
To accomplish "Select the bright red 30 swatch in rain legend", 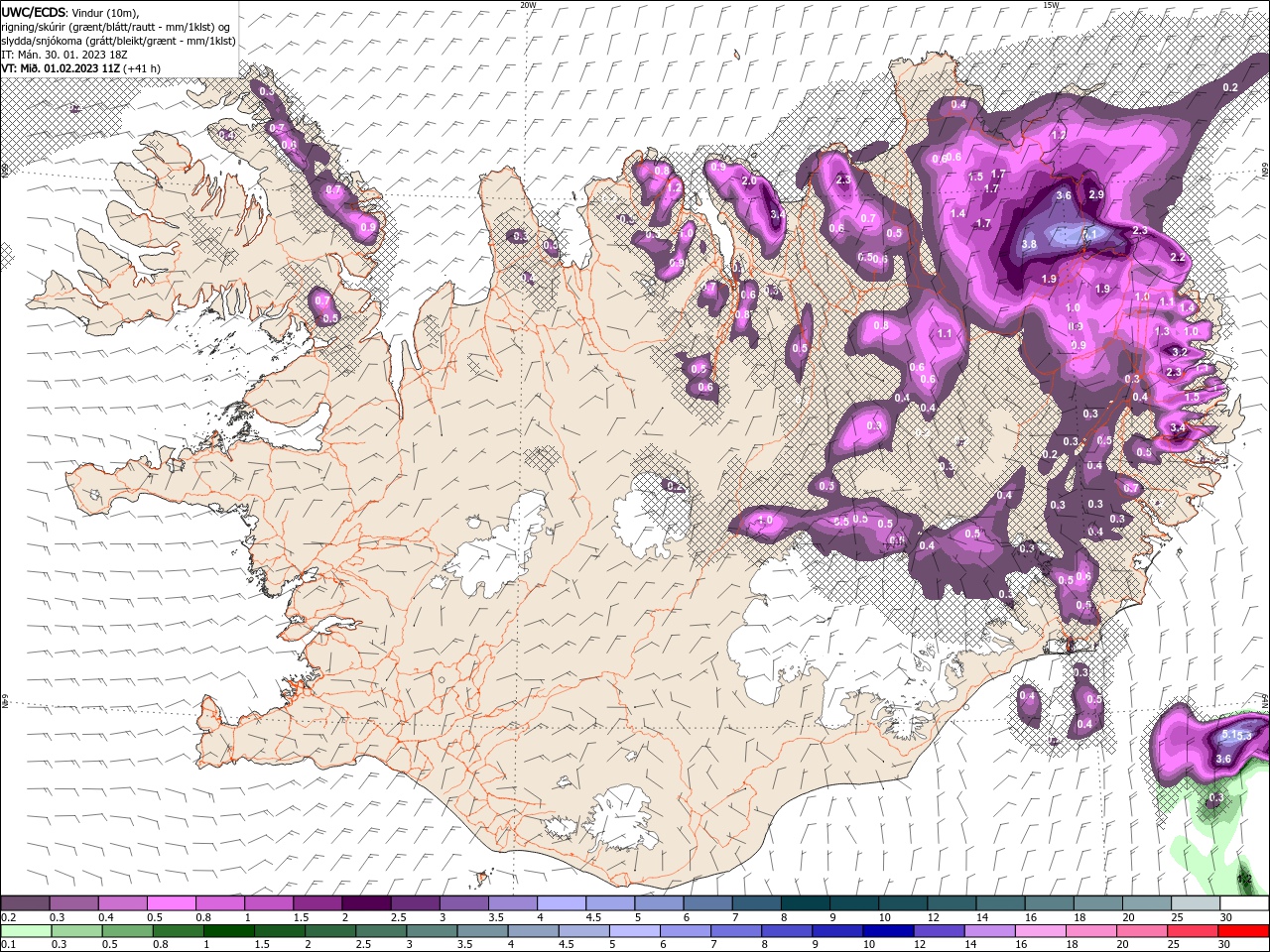I will click(1243, 930).
